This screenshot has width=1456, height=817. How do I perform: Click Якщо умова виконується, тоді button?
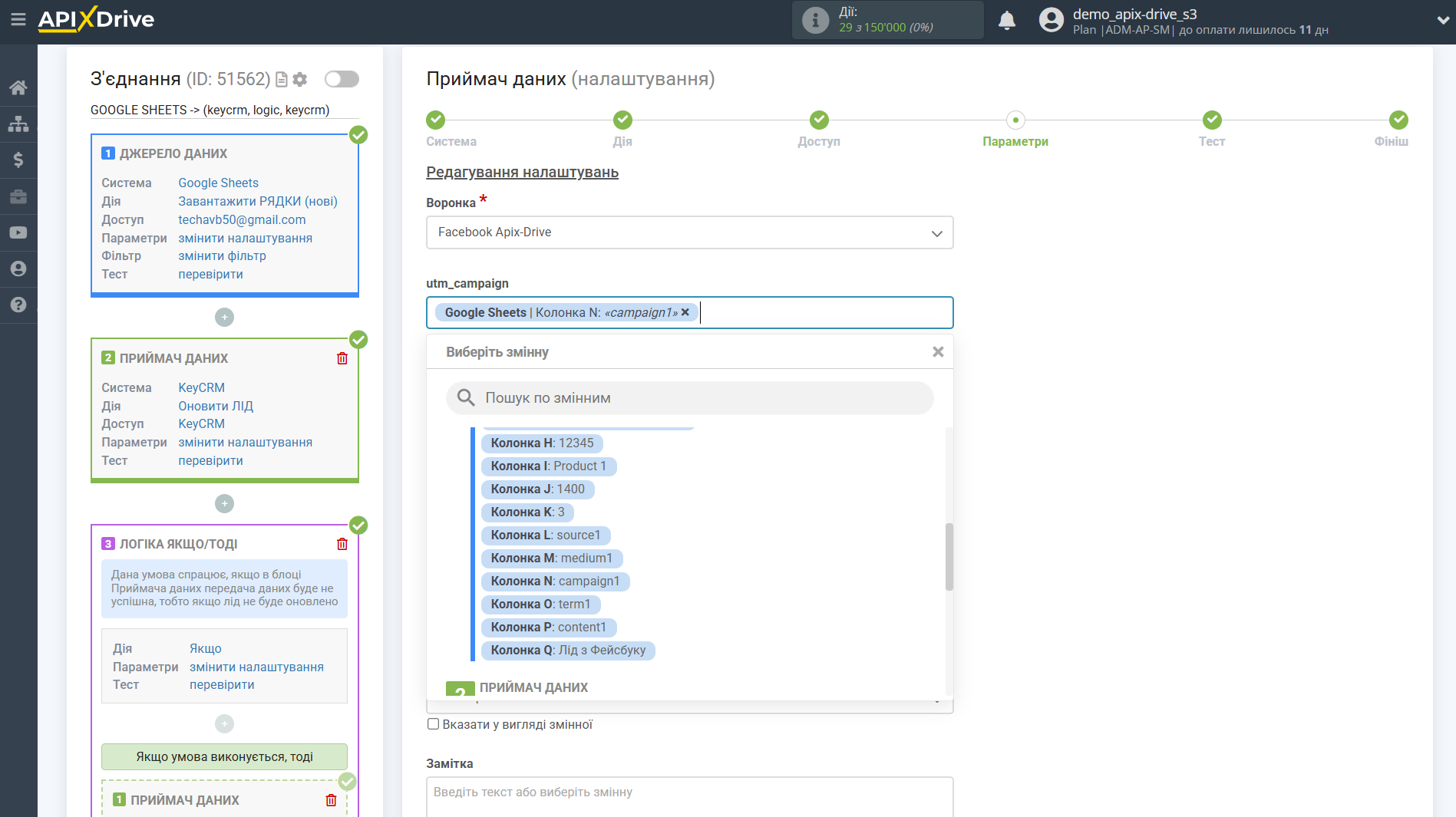click(224, 756)
